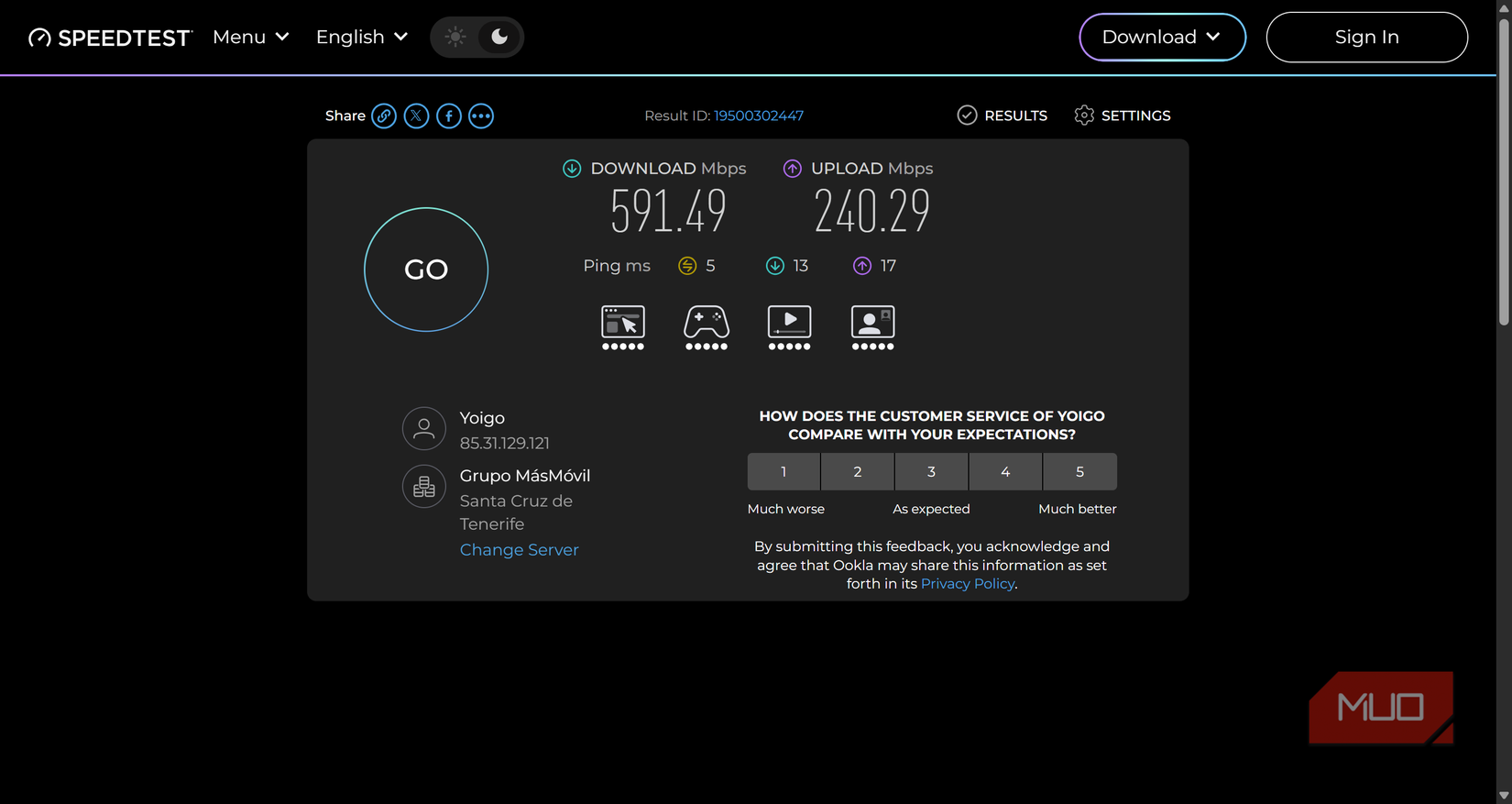The height and width of the screenshot is (804, 1512).
Task: Select the web browsing rating icon
Action: (x=623, y=327)
